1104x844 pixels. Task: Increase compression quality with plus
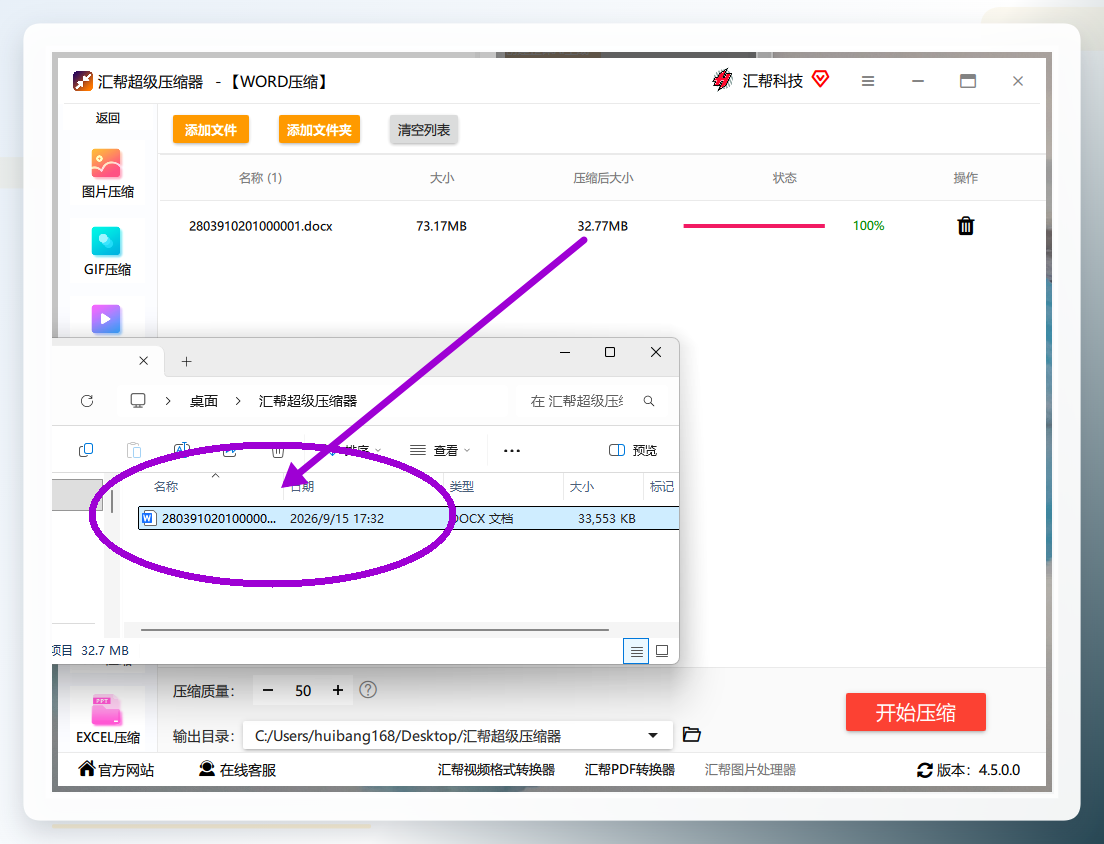tap(338, 691)
